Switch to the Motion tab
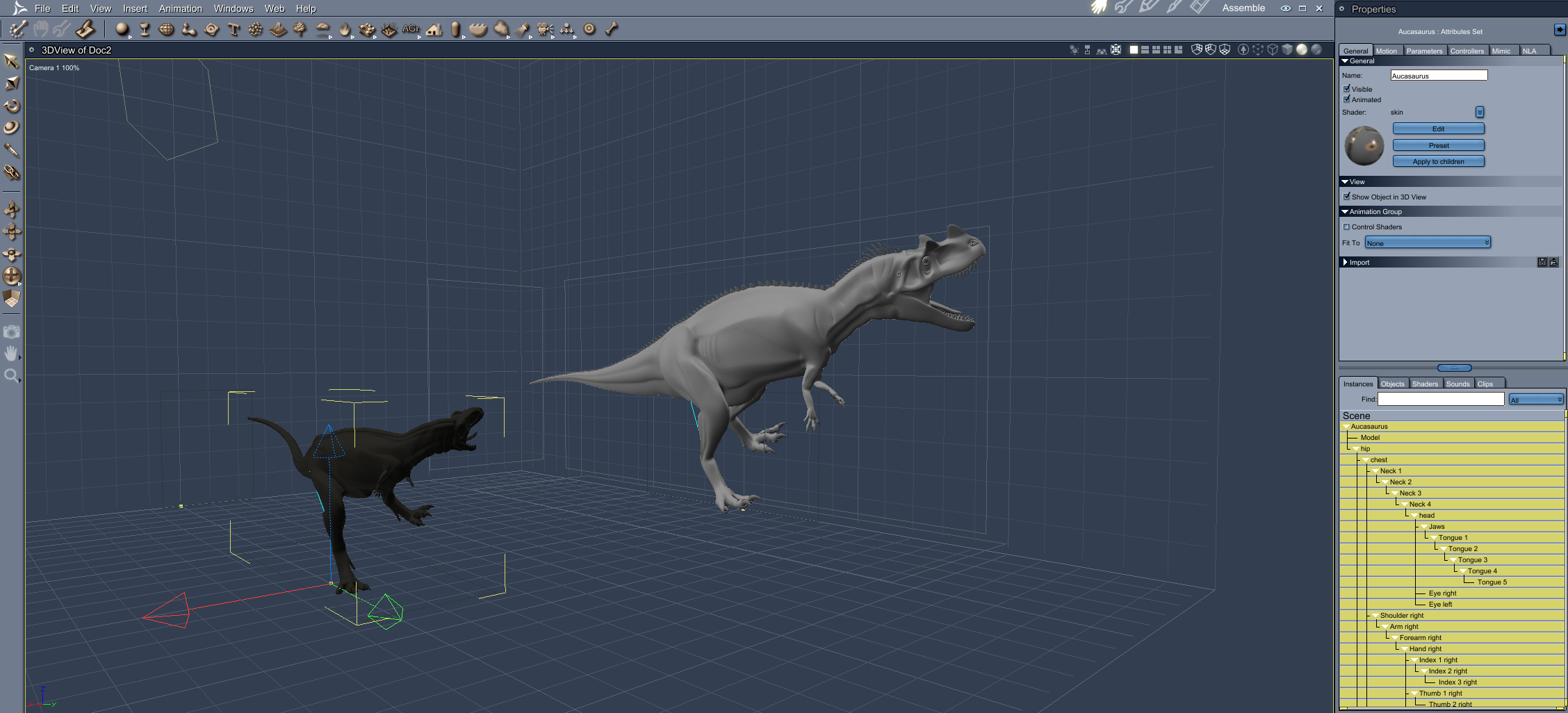1568x713 pixels. (x=1386, y=51)
